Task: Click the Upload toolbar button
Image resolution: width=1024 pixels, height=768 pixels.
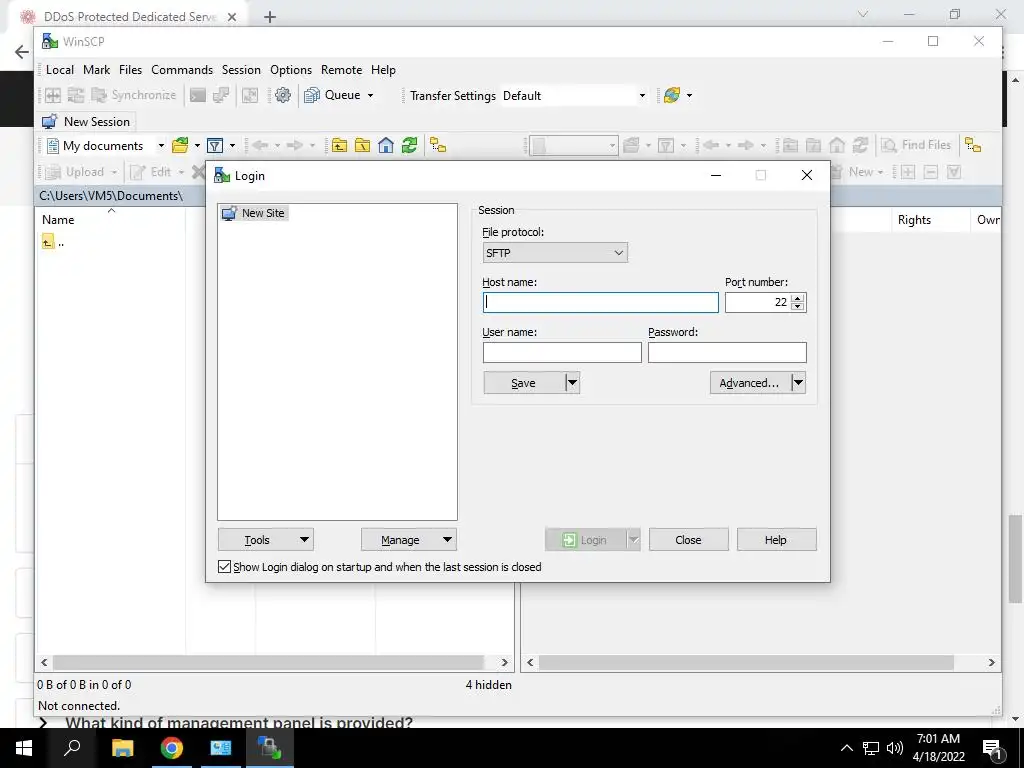Action: point(75,172)
